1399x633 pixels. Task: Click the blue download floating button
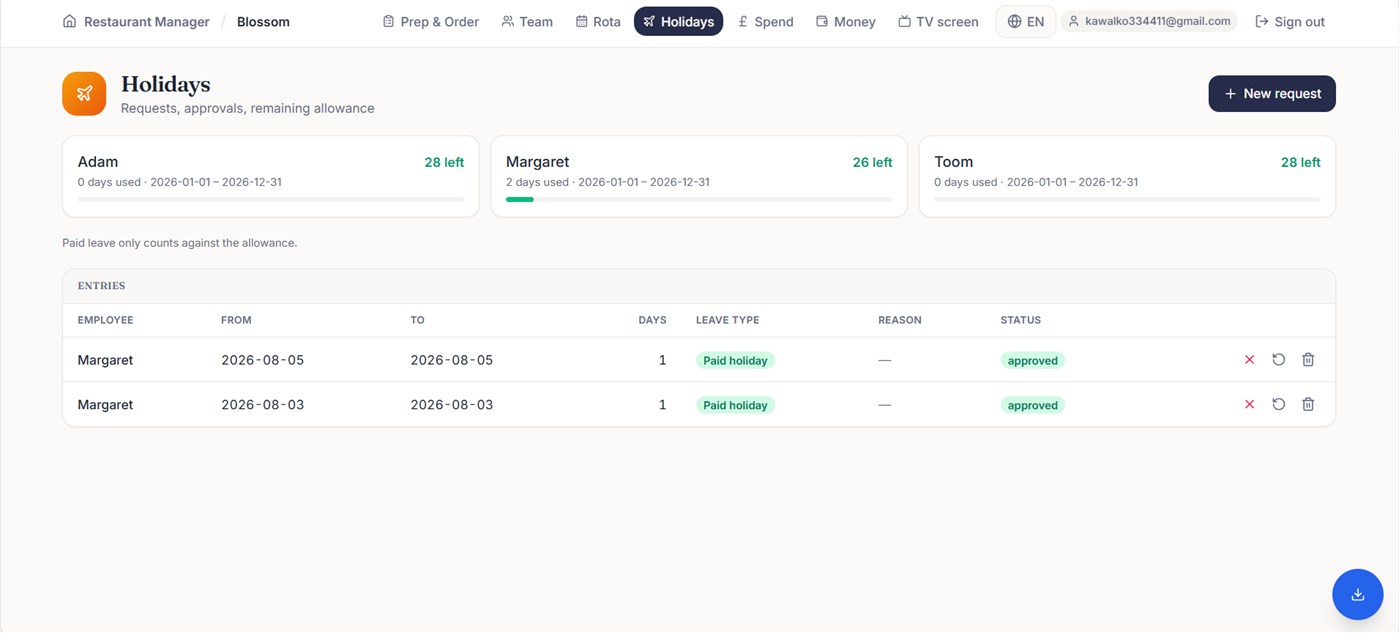pos(1357,594)
